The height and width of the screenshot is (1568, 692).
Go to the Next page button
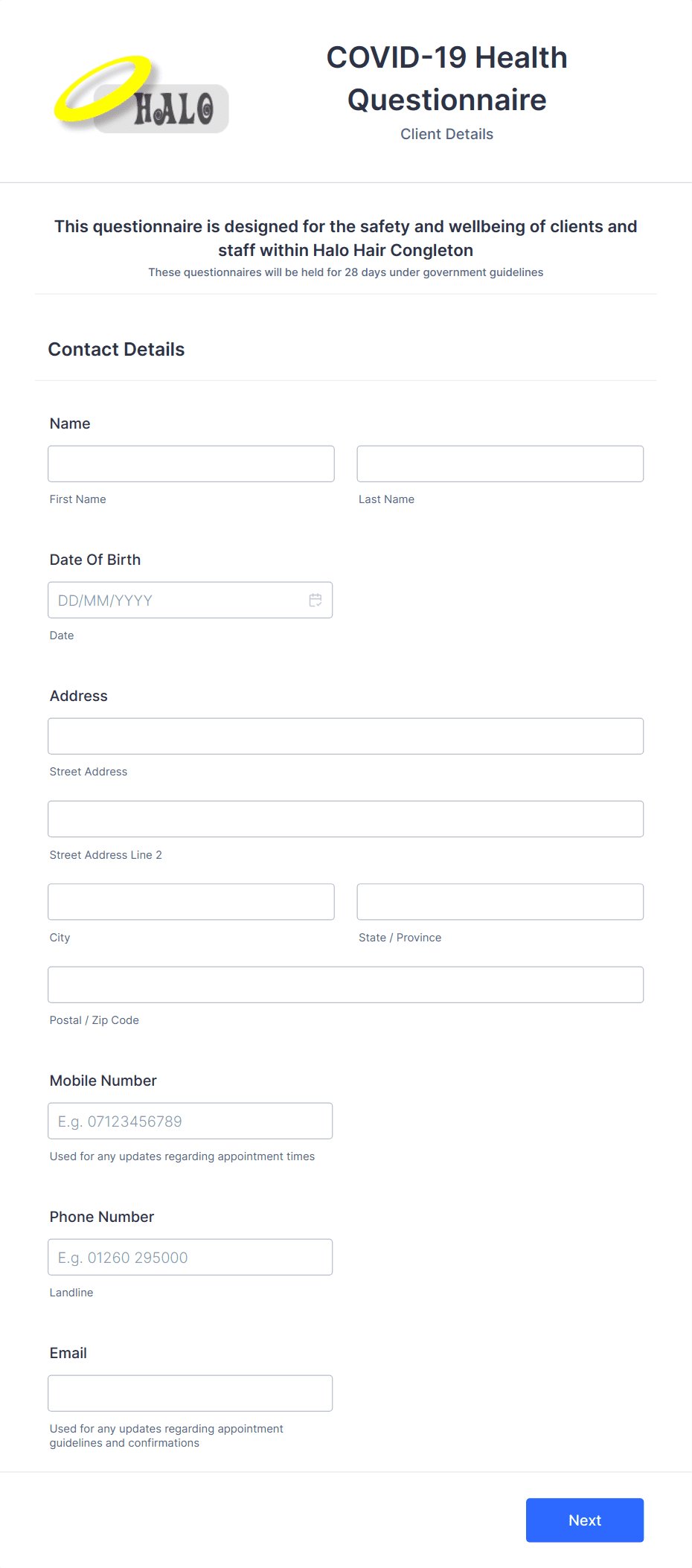point(585,1520)
